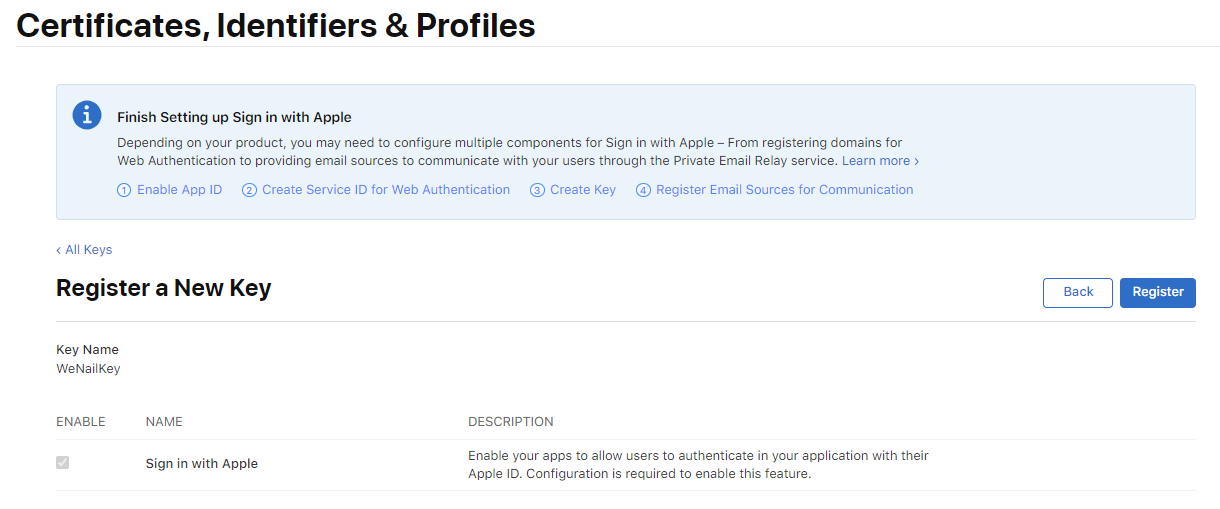Click Finish Setting up Sign in with Apple title

click(x=234, y=118)
